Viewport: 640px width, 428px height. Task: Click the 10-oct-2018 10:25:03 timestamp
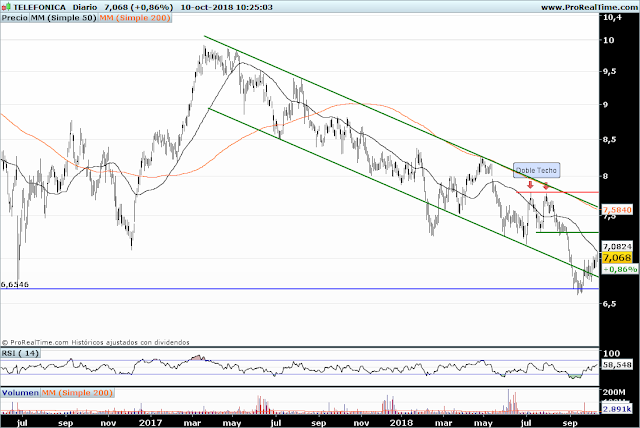[227, 7]
